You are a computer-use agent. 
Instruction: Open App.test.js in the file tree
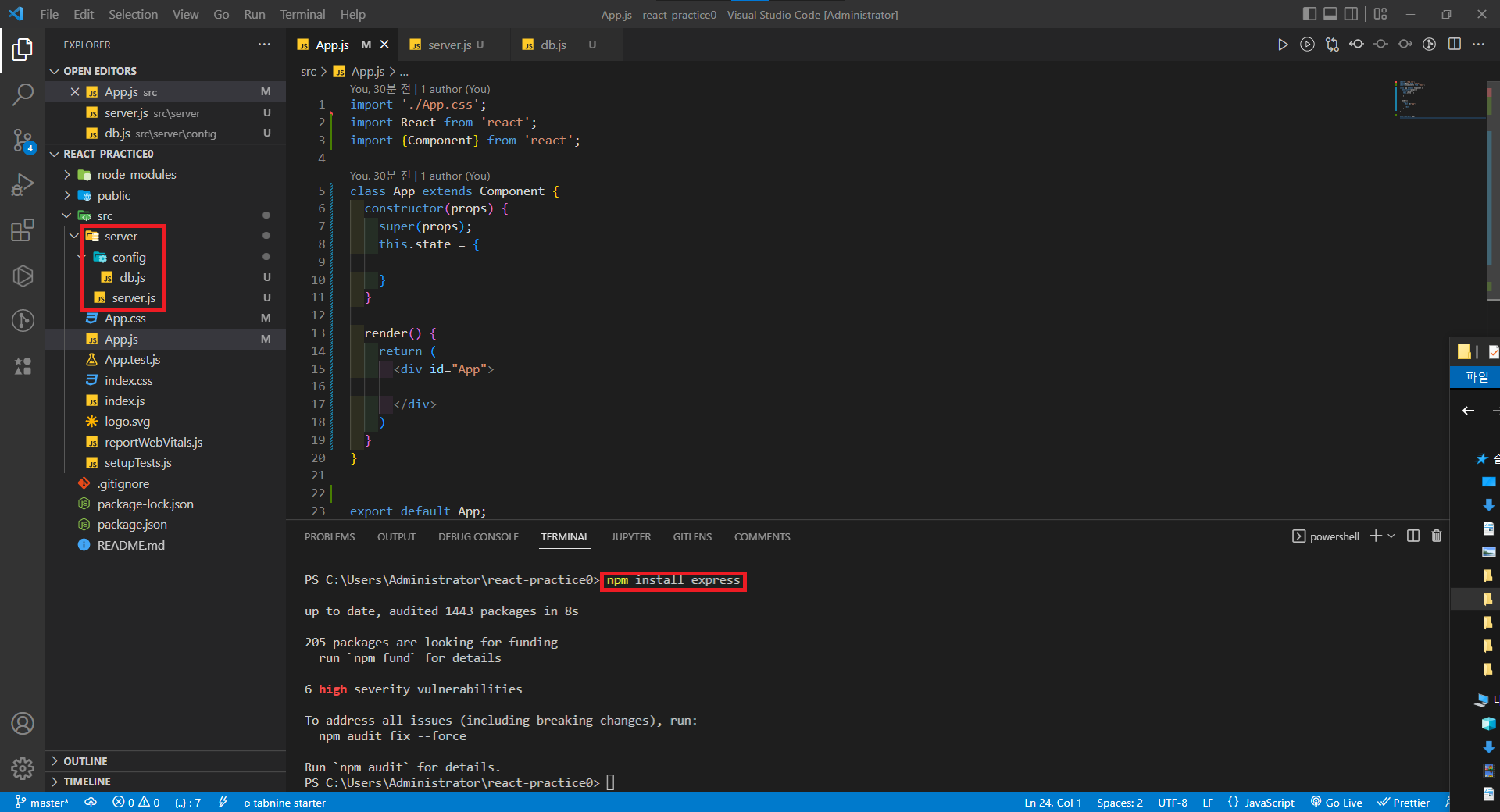(x=132, y=360)
